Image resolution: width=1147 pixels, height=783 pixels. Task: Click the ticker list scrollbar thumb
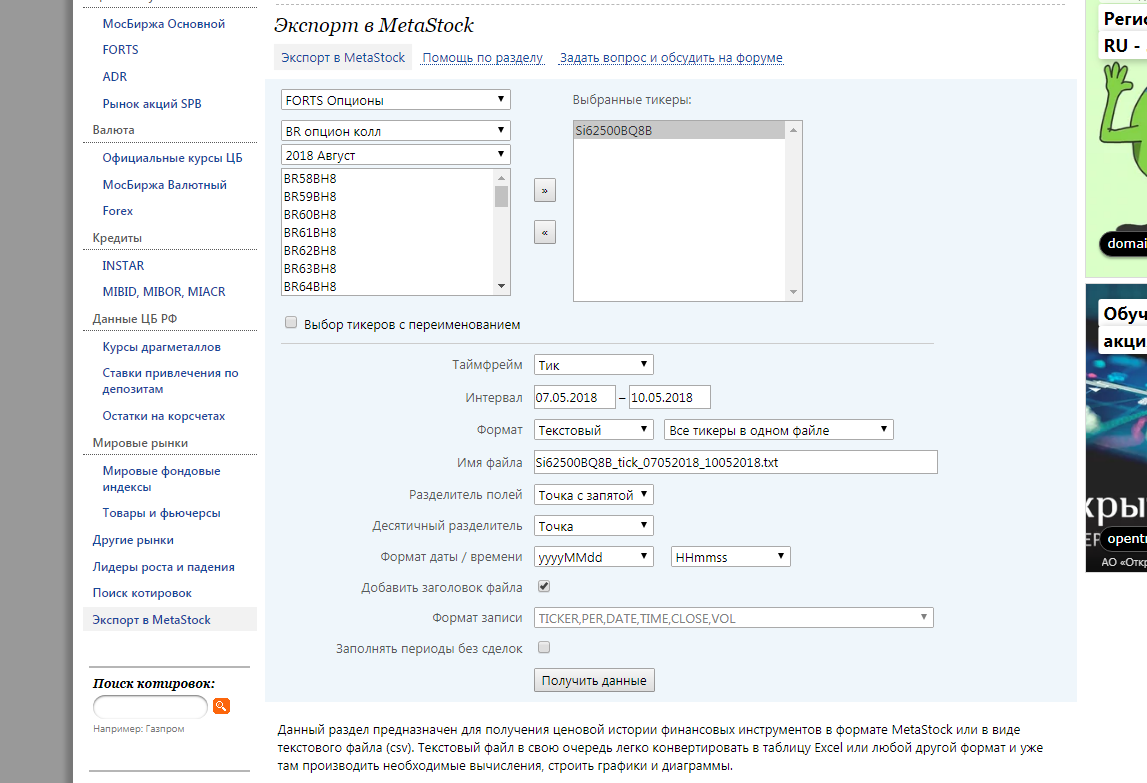coord(501,197)
